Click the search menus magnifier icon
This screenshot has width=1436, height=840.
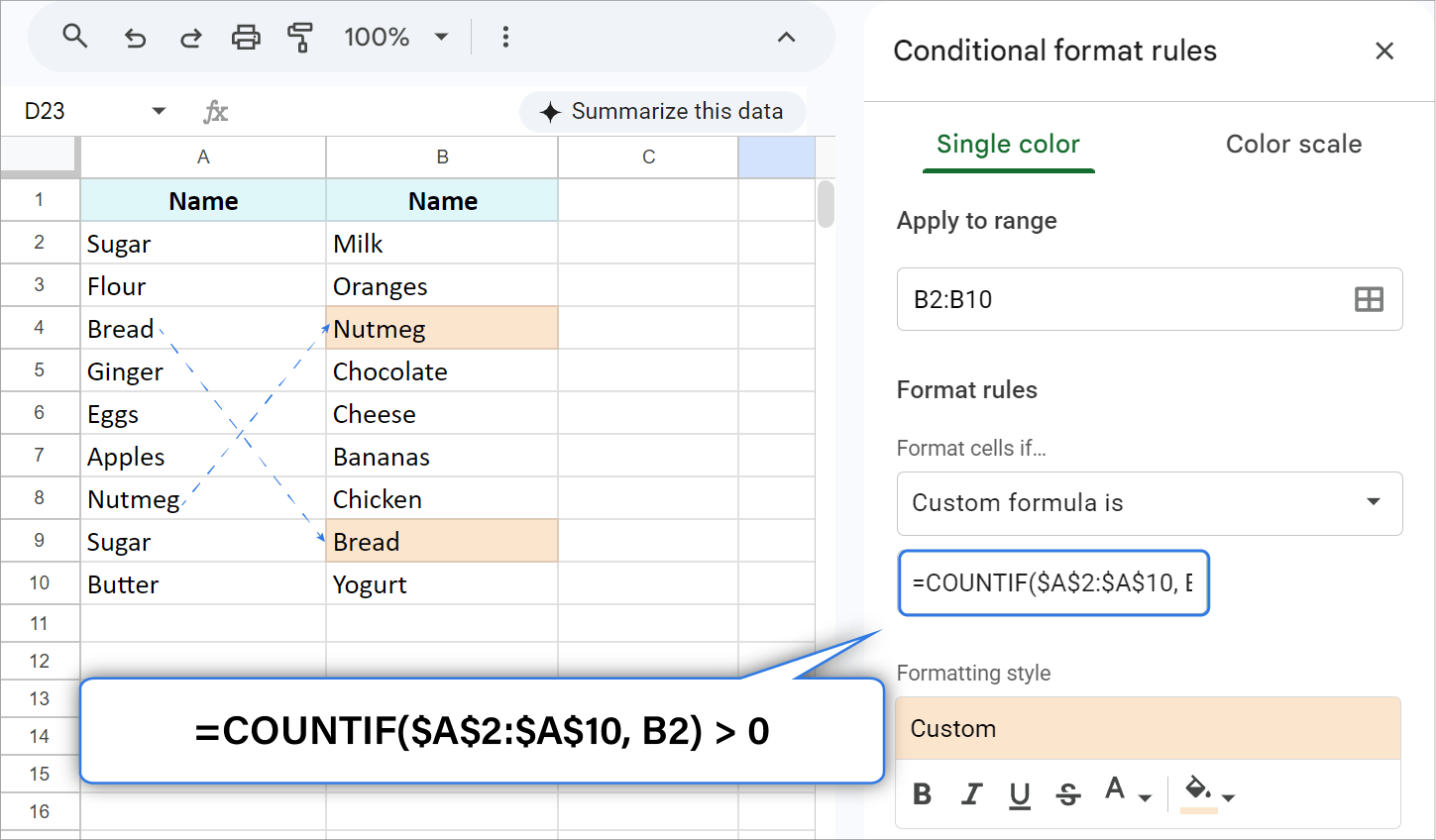[x=75, y=37]
